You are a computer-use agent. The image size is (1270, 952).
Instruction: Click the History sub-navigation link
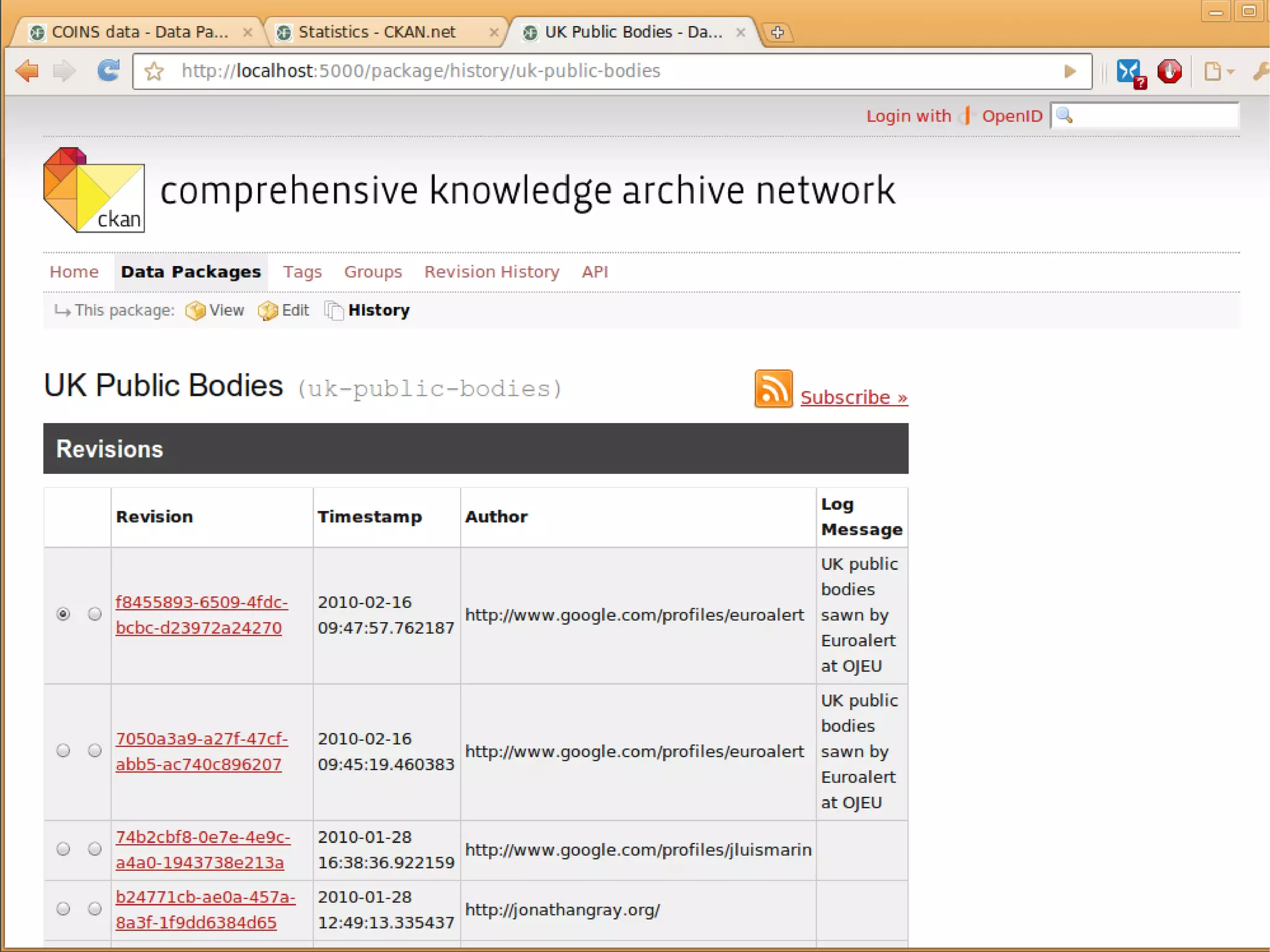(379, 310)
